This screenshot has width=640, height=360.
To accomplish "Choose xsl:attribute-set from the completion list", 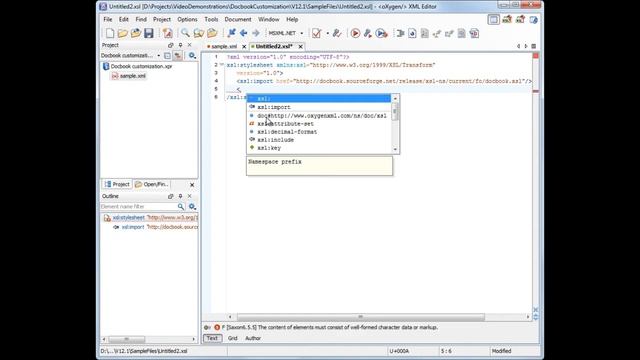I will point(285,124).
